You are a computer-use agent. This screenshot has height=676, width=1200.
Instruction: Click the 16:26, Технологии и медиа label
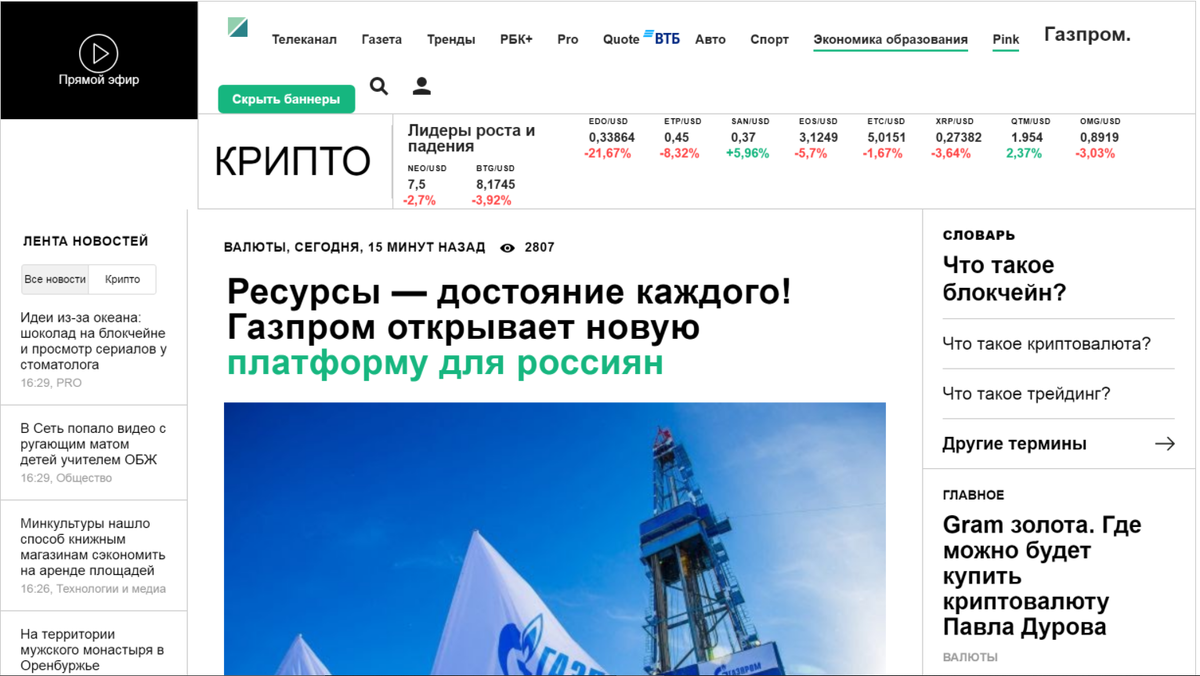pos(93,589)
